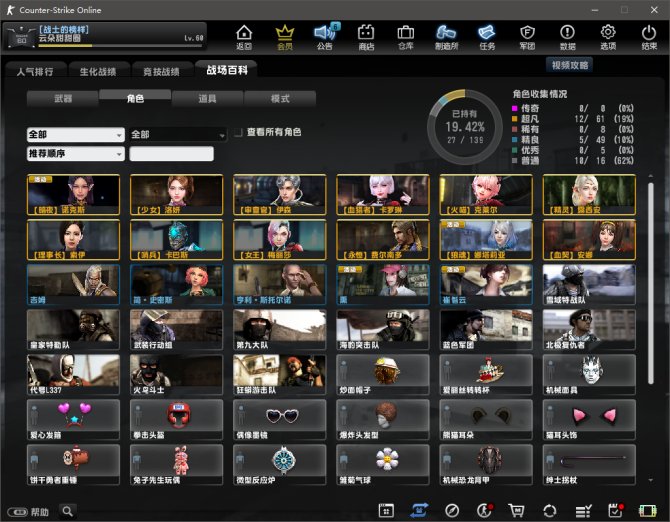Click the character list vertical scrollbar

point(650,283)
